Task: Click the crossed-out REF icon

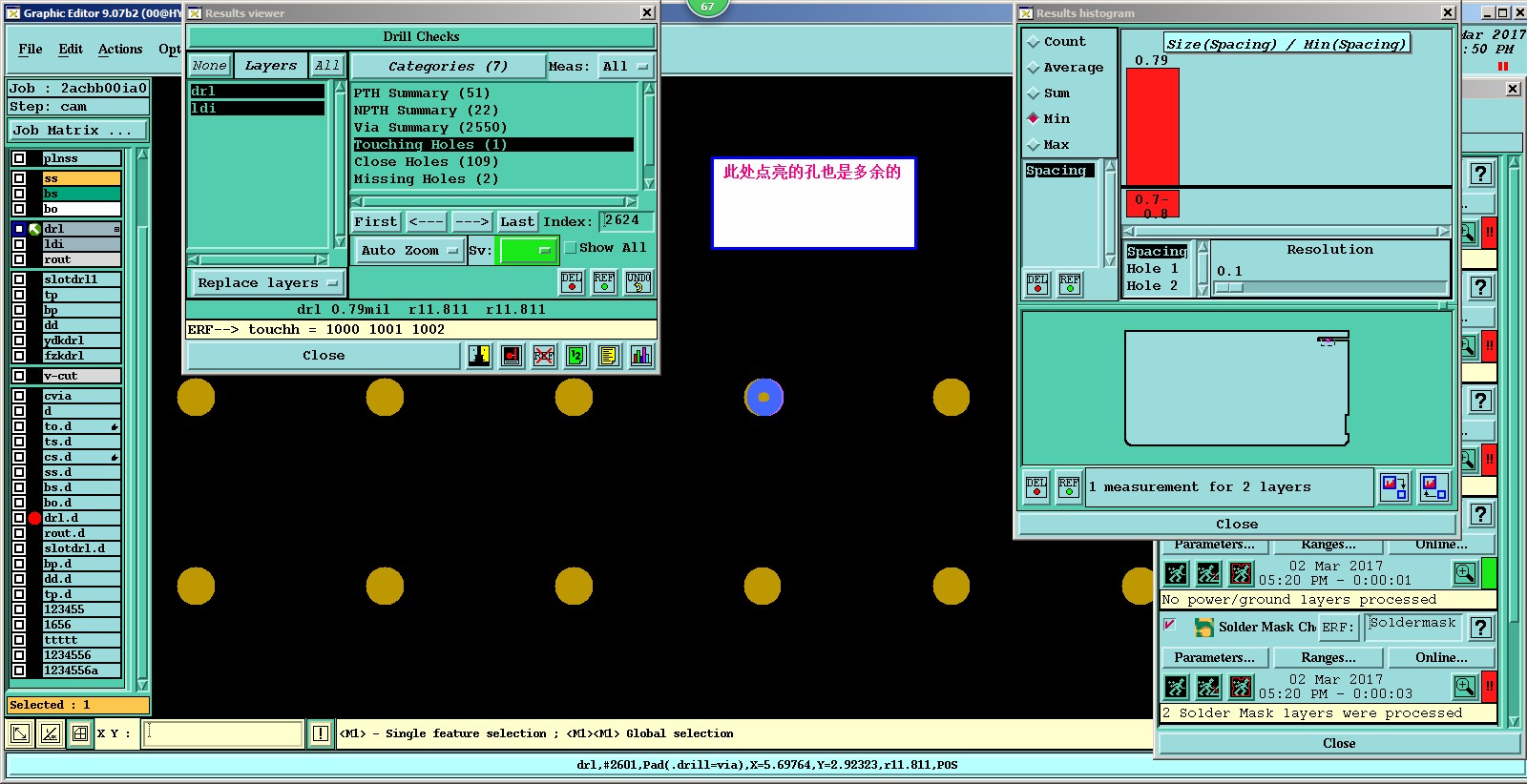Action: (x=544, y=356)
